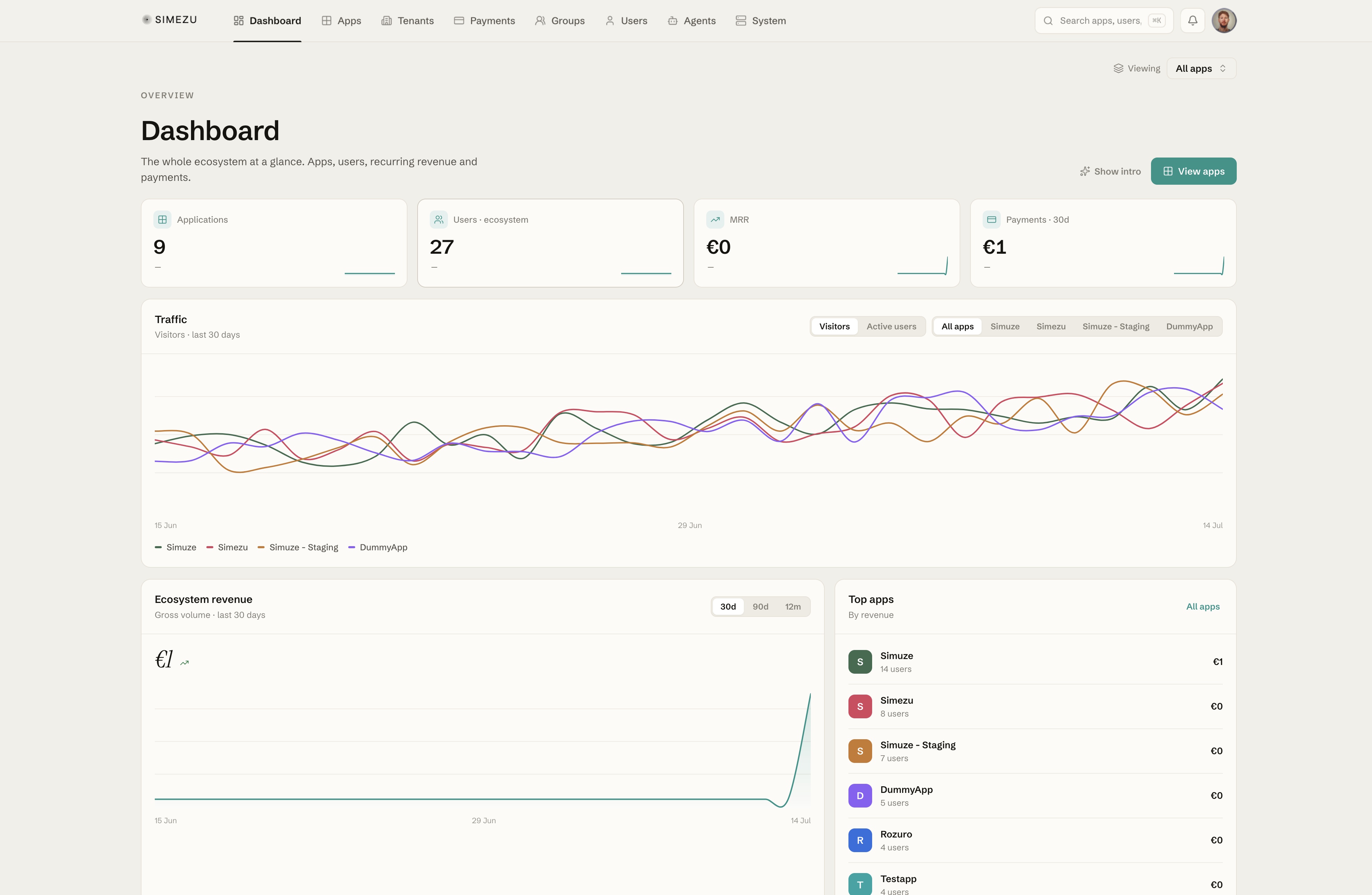Open the user profile avatar

point(1224,21)
